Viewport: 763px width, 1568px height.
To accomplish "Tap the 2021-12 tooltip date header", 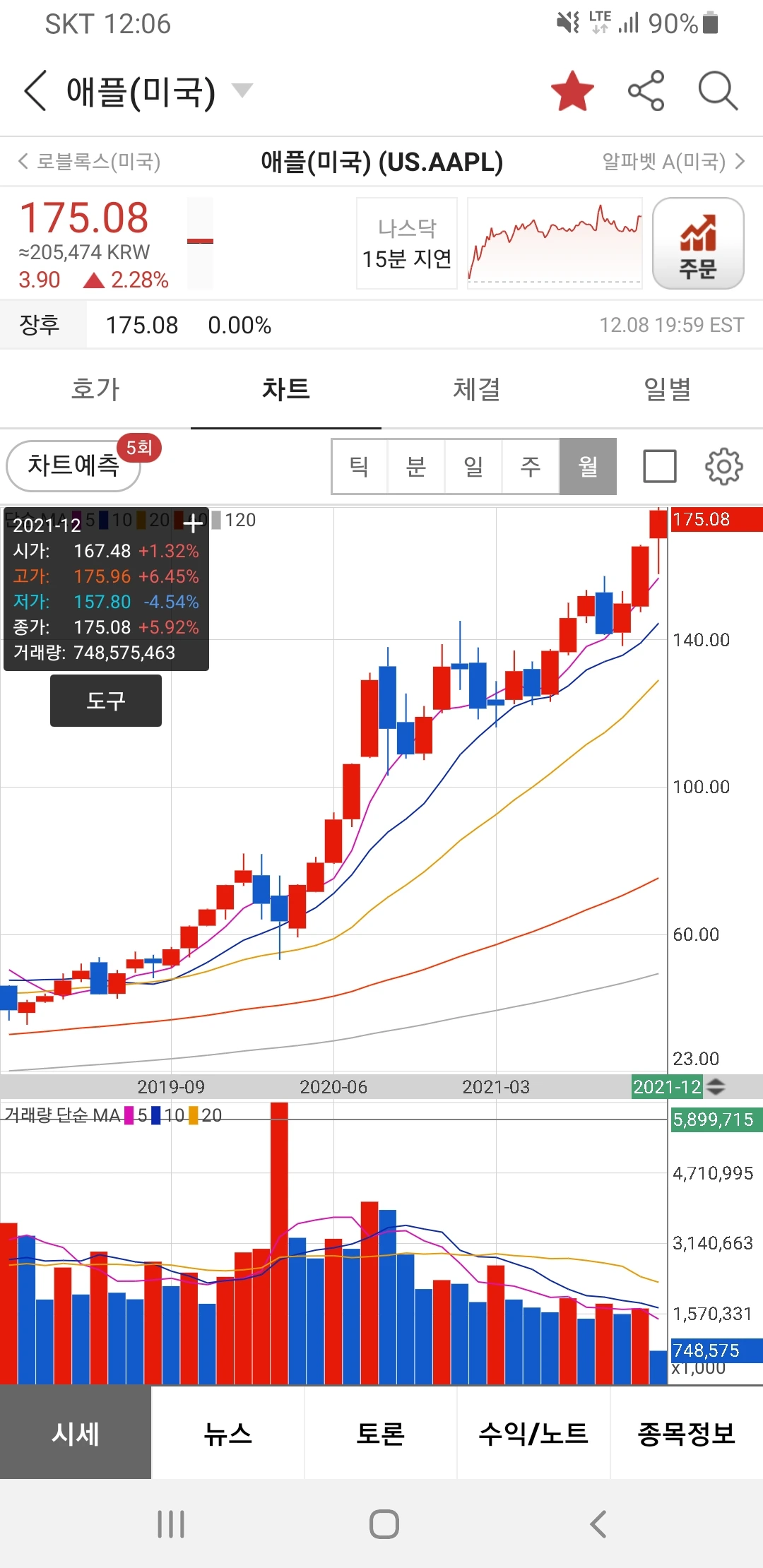I will click(47, 525).
